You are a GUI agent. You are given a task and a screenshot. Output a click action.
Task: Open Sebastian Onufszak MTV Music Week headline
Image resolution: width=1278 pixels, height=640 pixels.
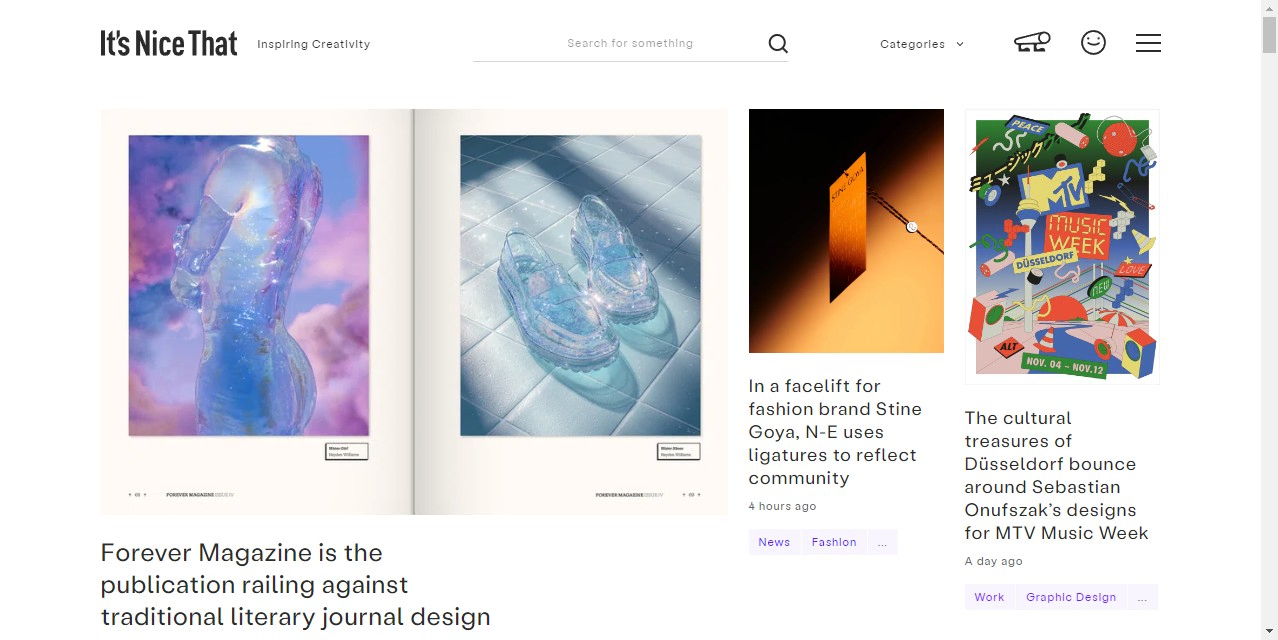pos(1056,475)
